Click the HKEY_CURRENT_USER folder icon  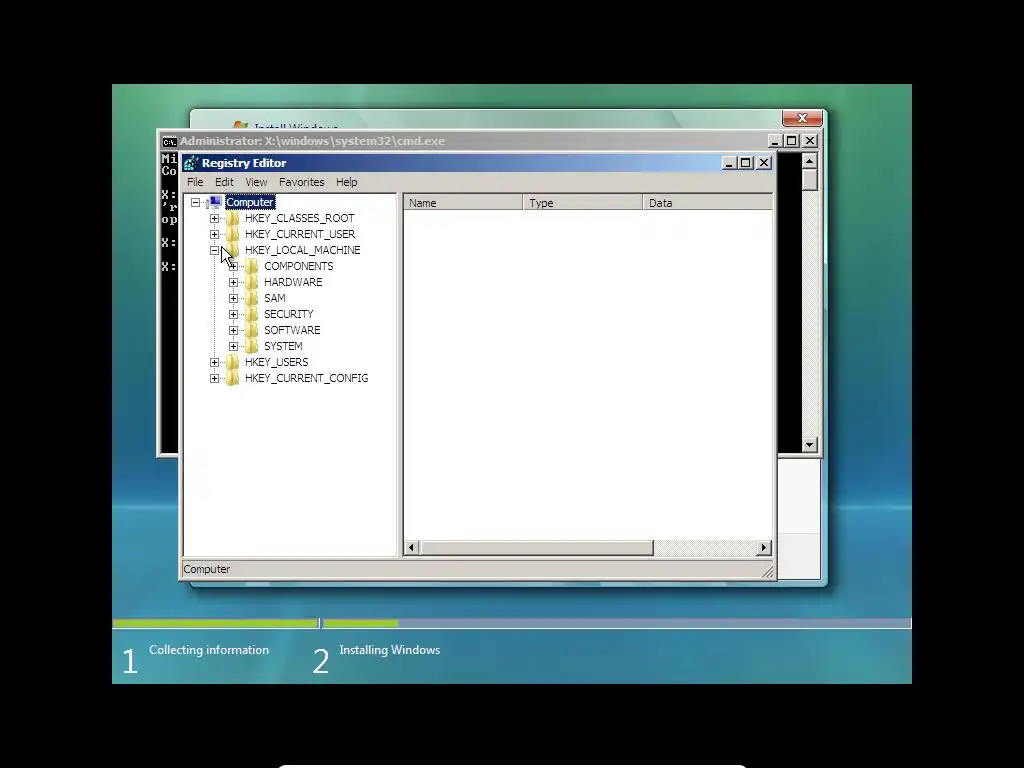click(232, 234)
